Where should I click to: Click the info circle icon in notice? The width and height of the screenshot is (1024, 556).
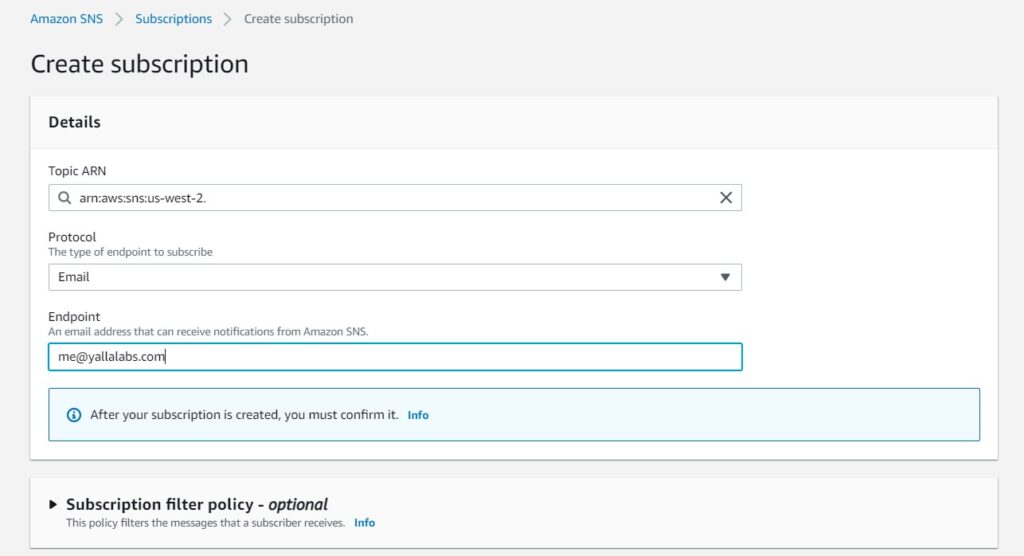[x=74, y=415]
